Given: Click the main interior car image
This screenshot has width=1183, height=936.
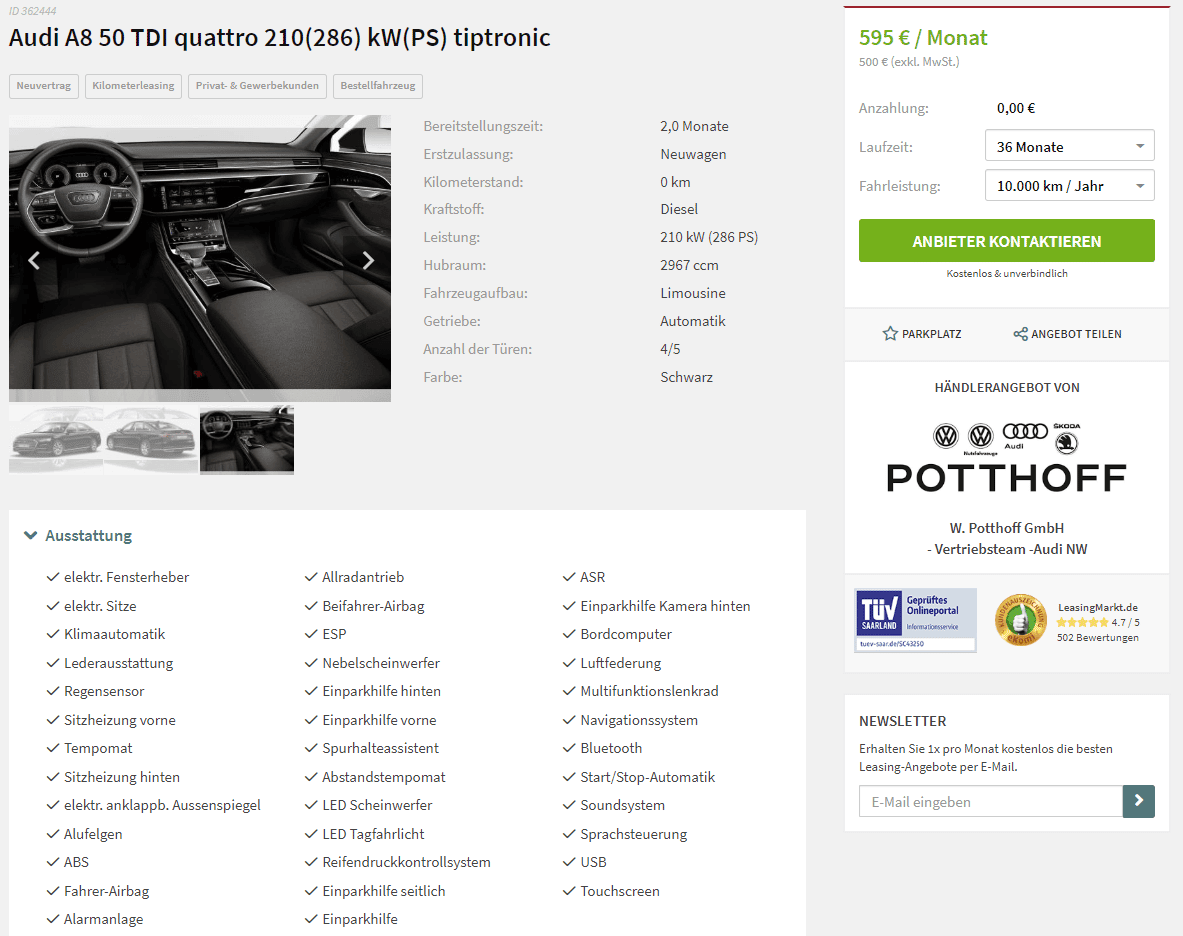Looking at the screenshot, I should [200, 258].
